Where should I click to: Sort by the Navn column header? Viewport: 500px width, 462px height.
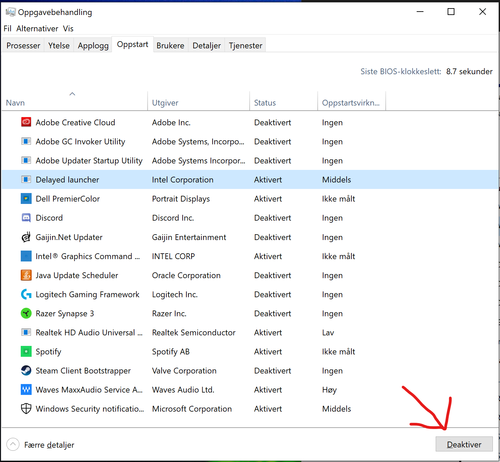click(74, 101)
